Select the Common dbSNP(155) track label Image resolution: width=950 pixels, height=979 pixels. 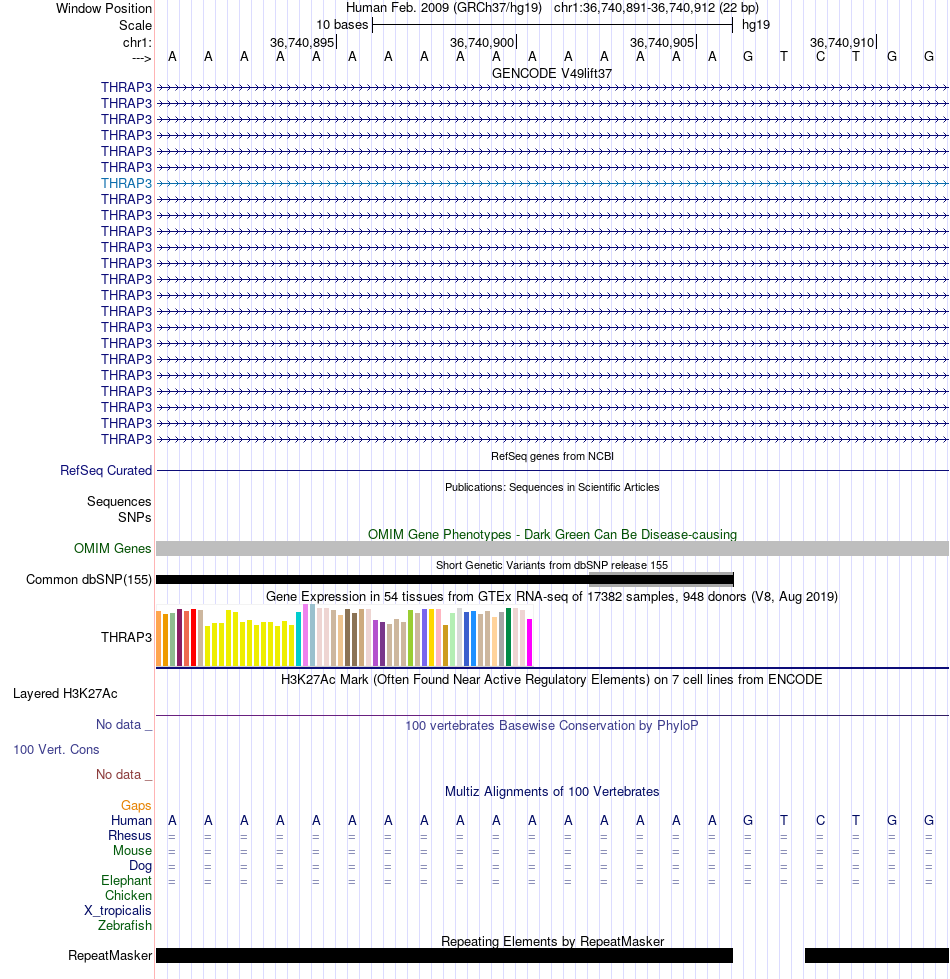(89, 579)
